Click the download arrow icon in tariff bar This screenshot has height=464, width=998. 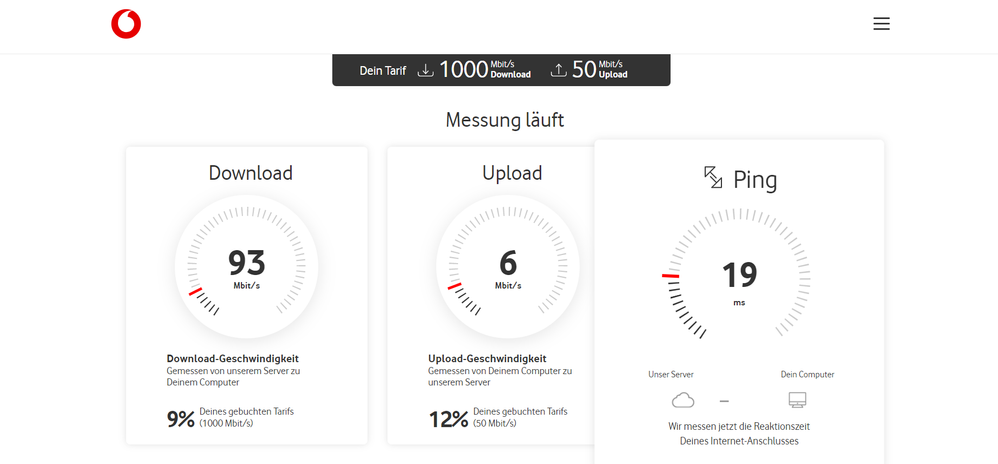(426, 70)
